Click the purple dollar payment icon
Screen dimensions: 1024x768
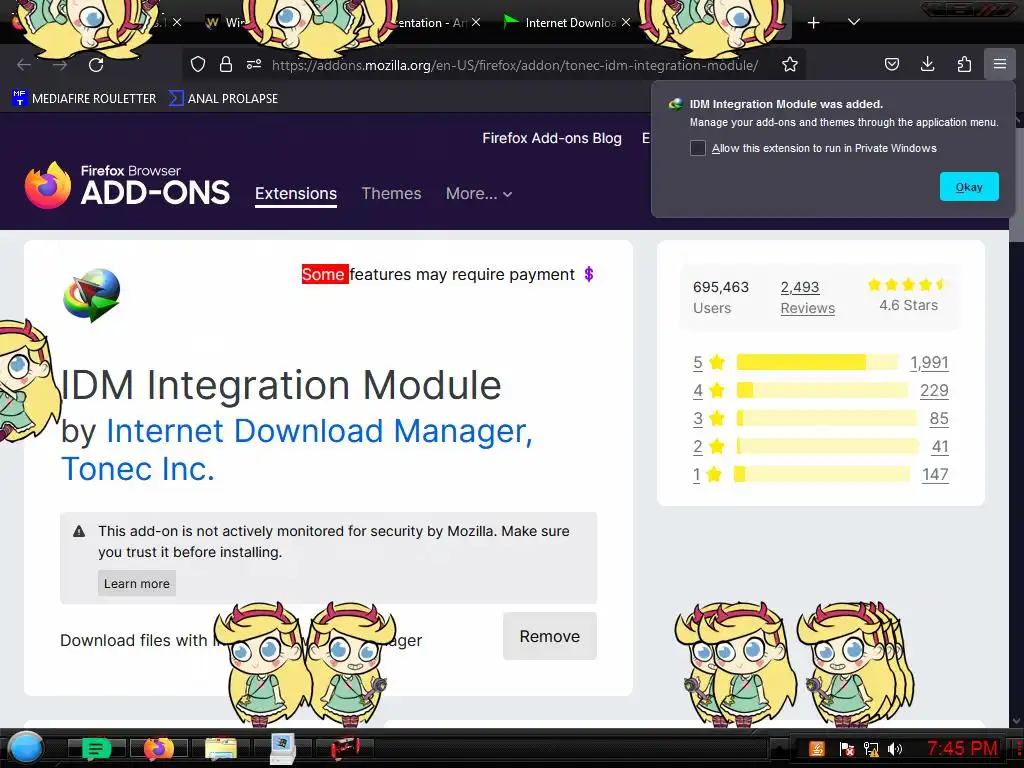[588, 274]
